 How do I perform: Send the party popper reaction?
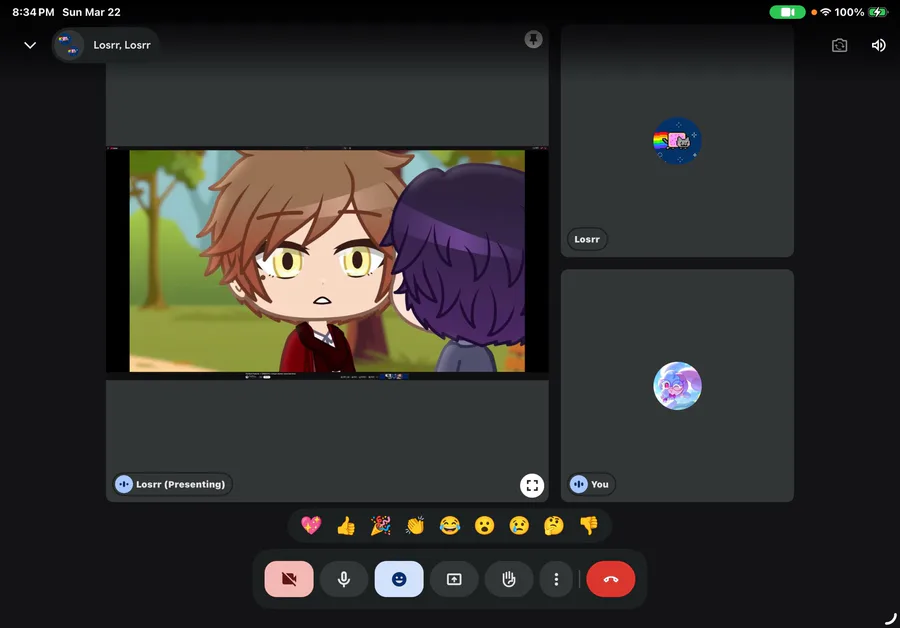tap(380, 525)
